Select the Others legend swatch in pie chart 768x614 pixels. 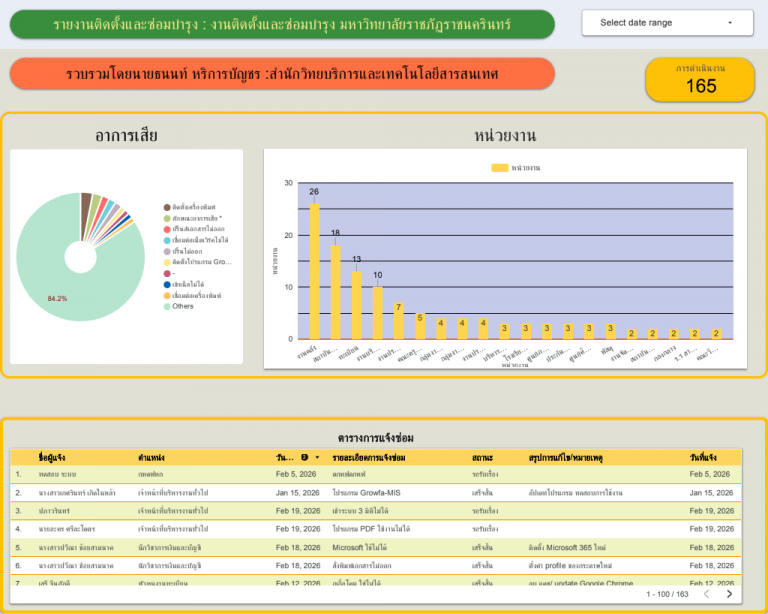coord(167,307)
